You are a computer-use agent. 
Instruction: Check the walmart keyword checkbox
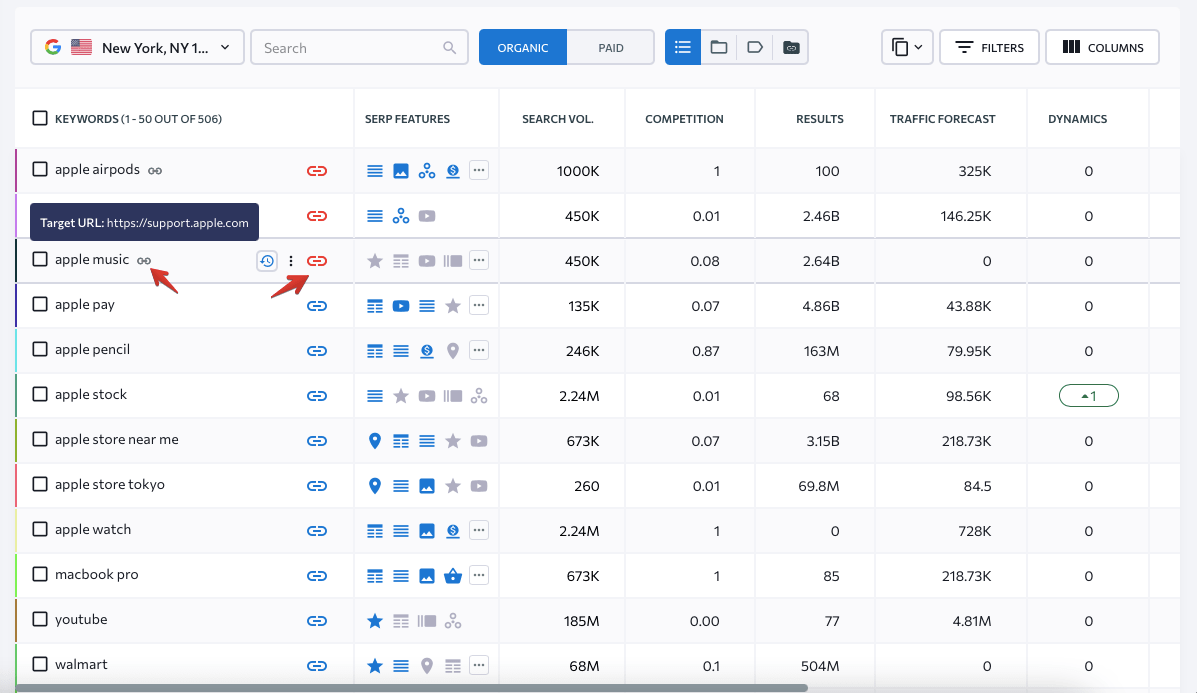tap(40, 665)
